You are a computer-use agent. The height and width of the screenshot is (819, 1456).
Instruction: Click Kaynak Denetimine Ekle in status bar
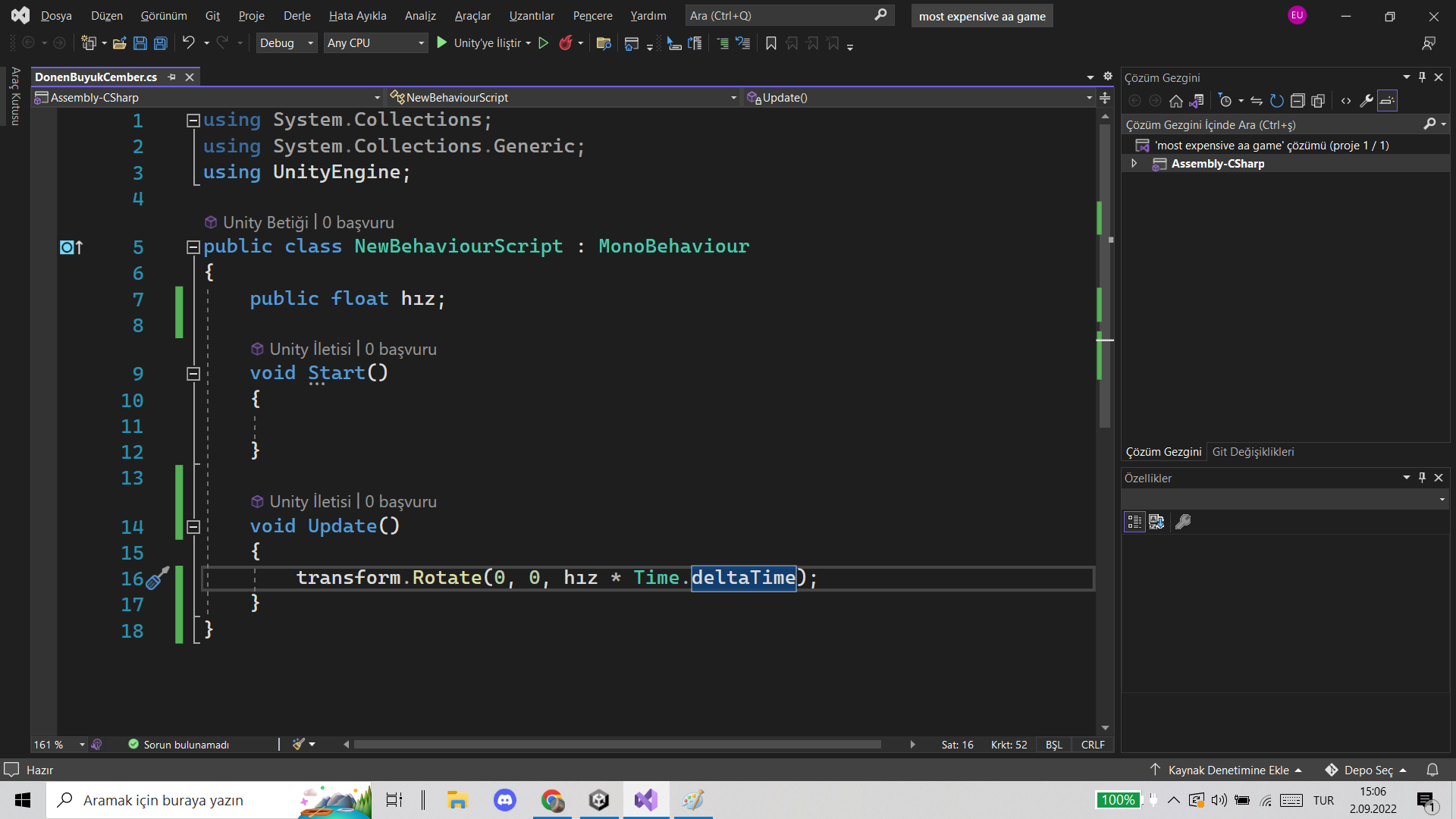pos(1228,770)
